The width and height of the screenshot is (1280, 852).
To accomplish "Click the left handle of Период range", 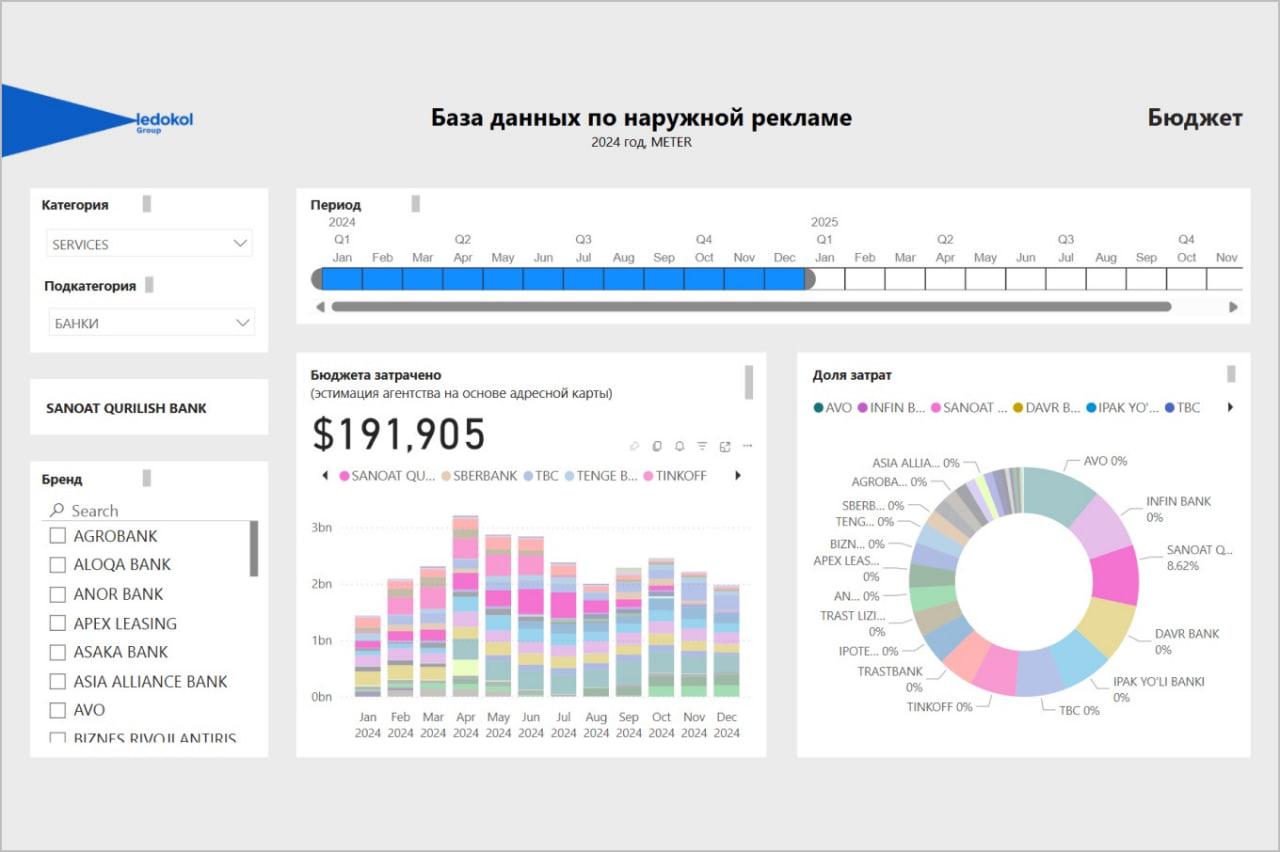I will click(x=318, y=279).
